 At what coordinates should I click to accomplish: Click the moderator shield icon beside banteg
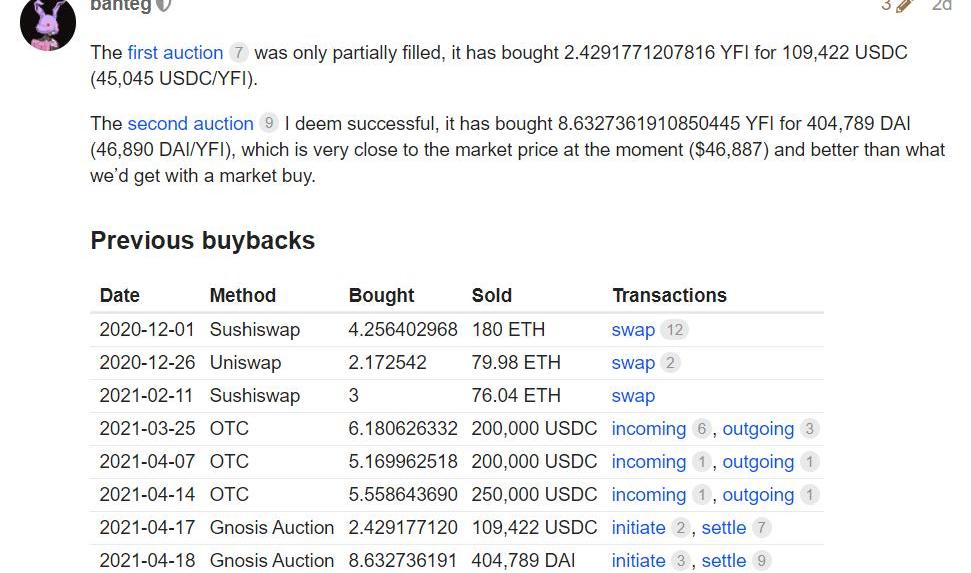(164, 6)
